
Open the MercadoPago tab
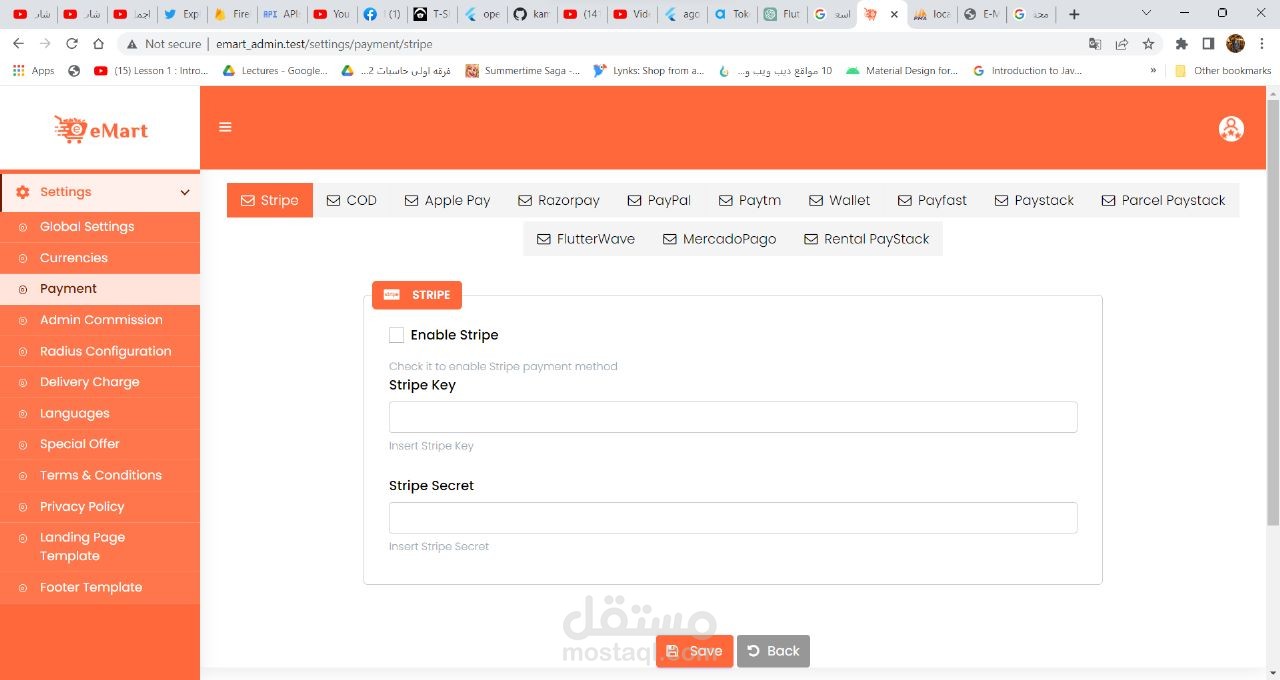pyautogui.click(x=720, y=239)
